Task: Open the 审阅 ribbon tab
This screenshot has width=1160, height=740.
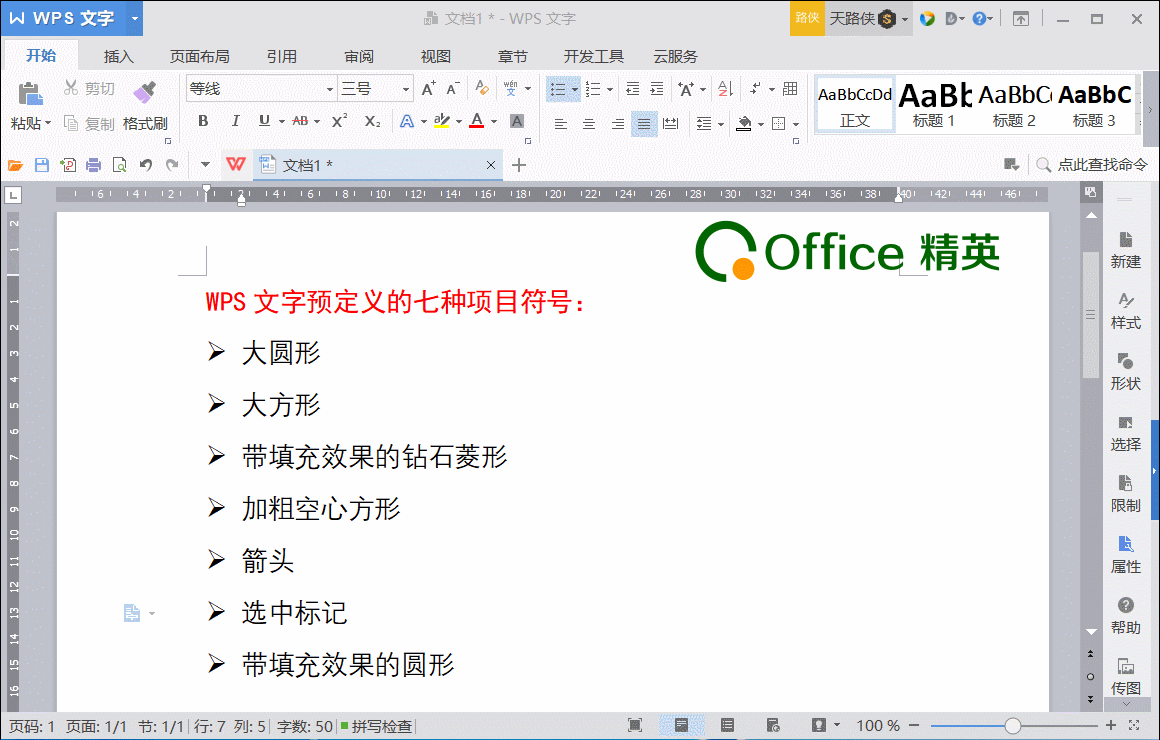Action: coord(358,56)
